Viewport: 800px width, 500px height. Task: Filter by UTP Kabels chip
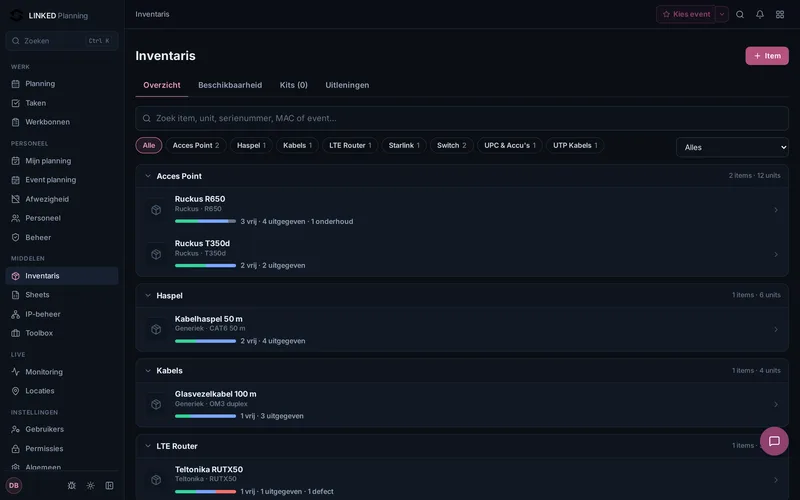[575, 145]
